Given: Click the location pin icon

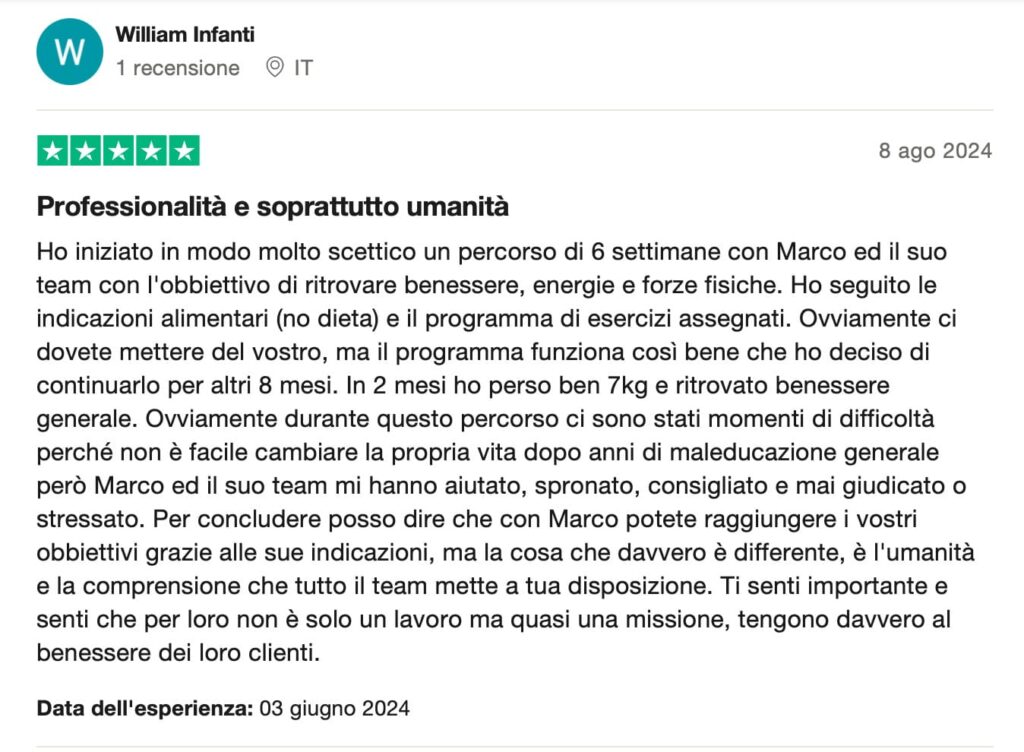Looking at the screenshot, I should pos(275,67).
